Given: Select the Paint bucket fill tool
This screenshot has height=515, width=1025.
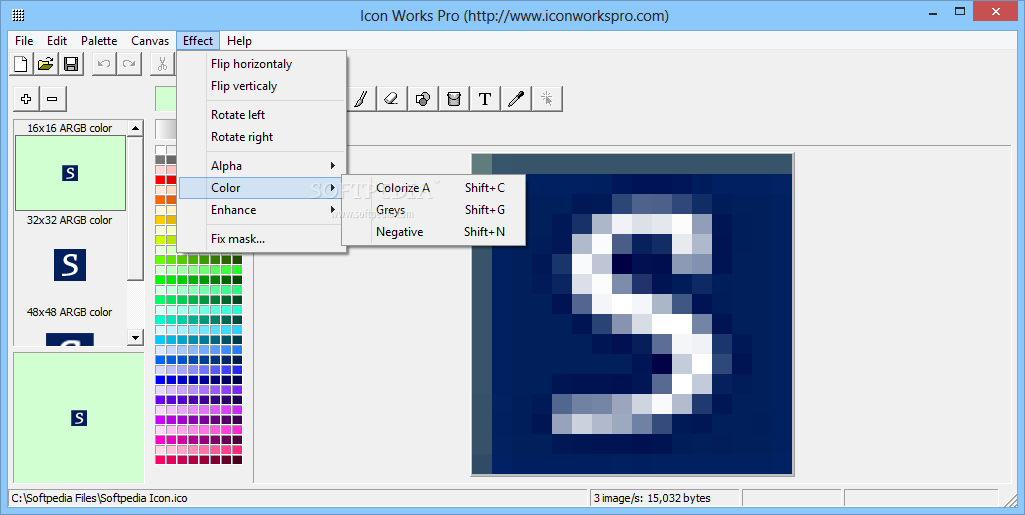Looking at the screenshot, I should [x=454, y=99].
